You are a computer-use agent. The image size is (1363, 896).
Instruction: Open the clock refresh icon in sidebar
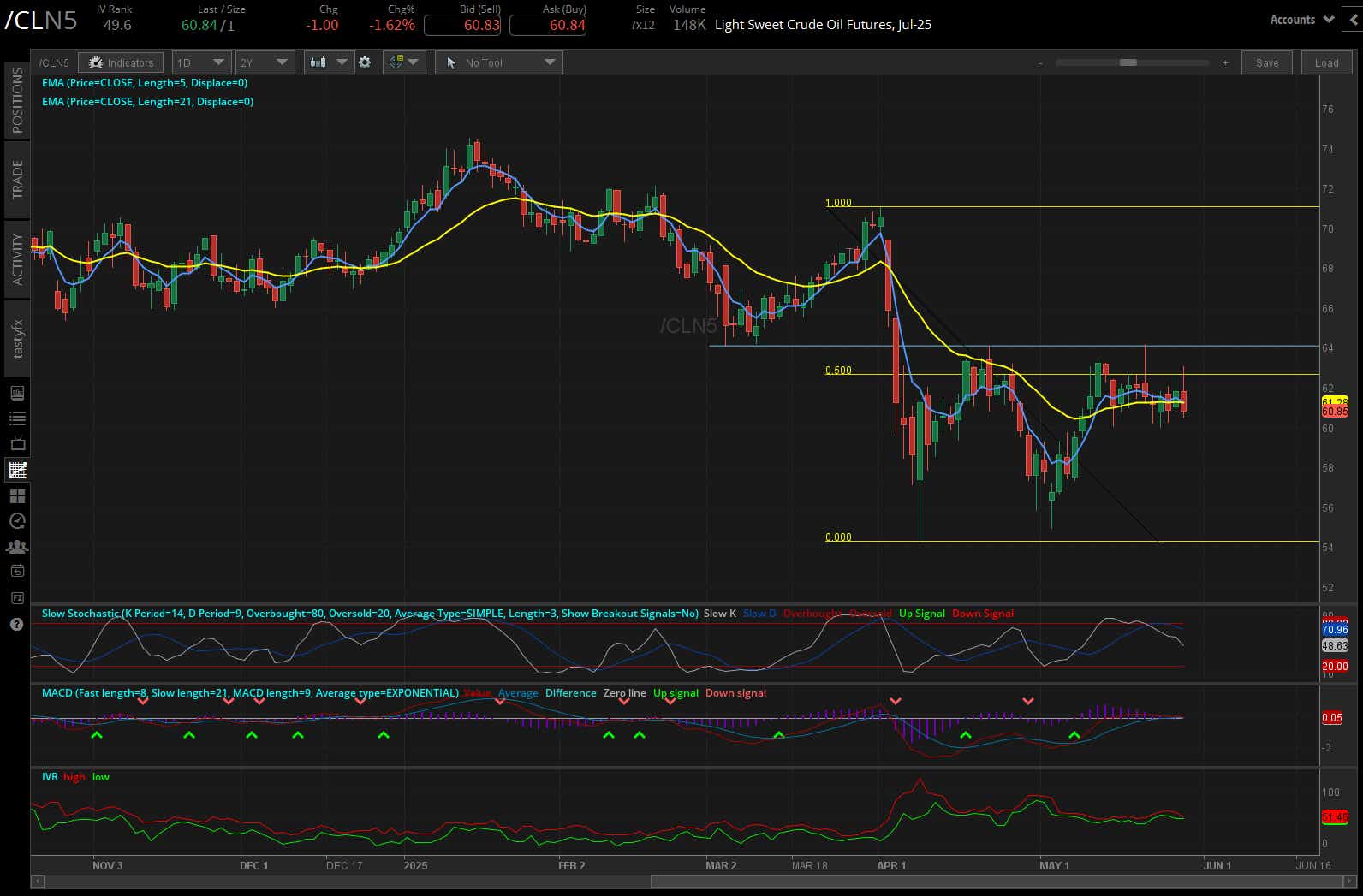[17, 520]
